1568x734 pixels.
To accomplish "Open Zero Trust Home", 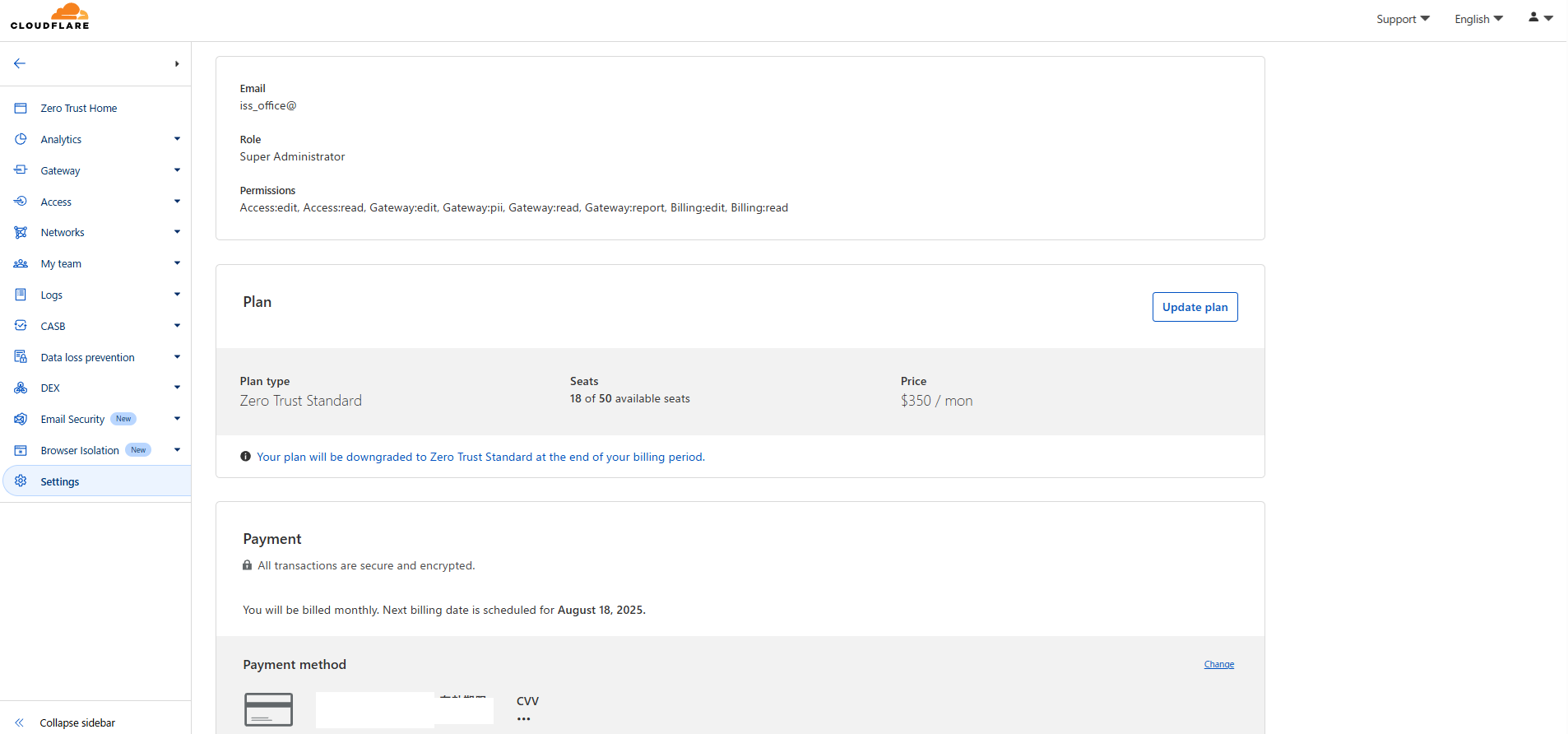I will pyautogui.click(x=79, y=108).
